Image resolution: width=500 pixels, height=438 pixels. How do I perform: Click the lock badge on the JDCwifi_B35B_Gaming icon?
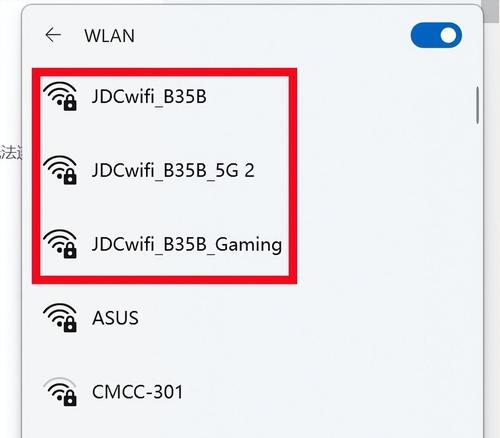tap(70, 251)
